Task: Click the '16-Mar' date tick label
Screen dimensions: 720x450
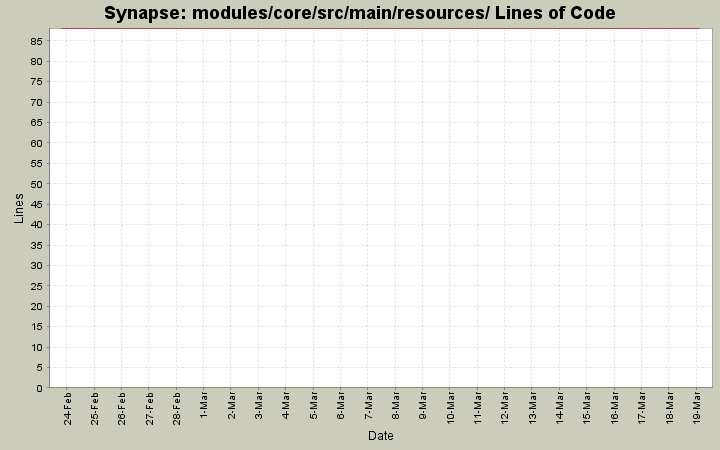Action: click(615, 408)
